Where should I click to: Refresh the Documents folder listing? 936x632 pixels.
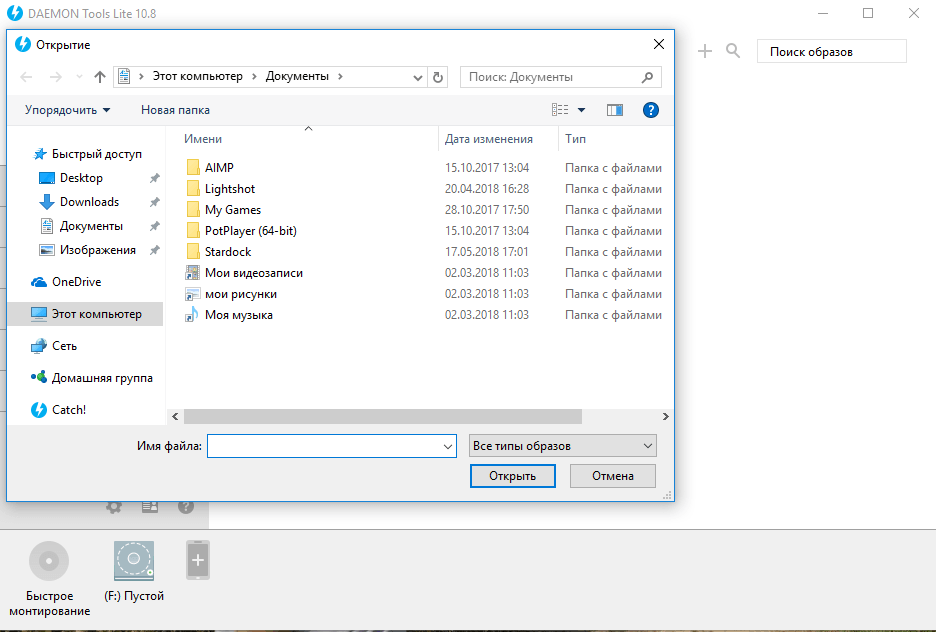tap(438, 77)
